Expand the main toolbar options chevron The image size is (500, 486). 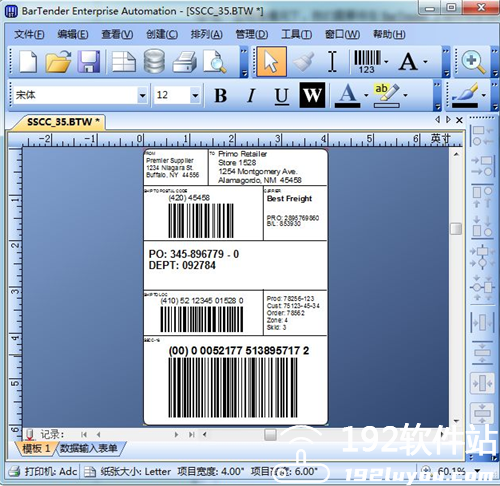tap(244, 62)
